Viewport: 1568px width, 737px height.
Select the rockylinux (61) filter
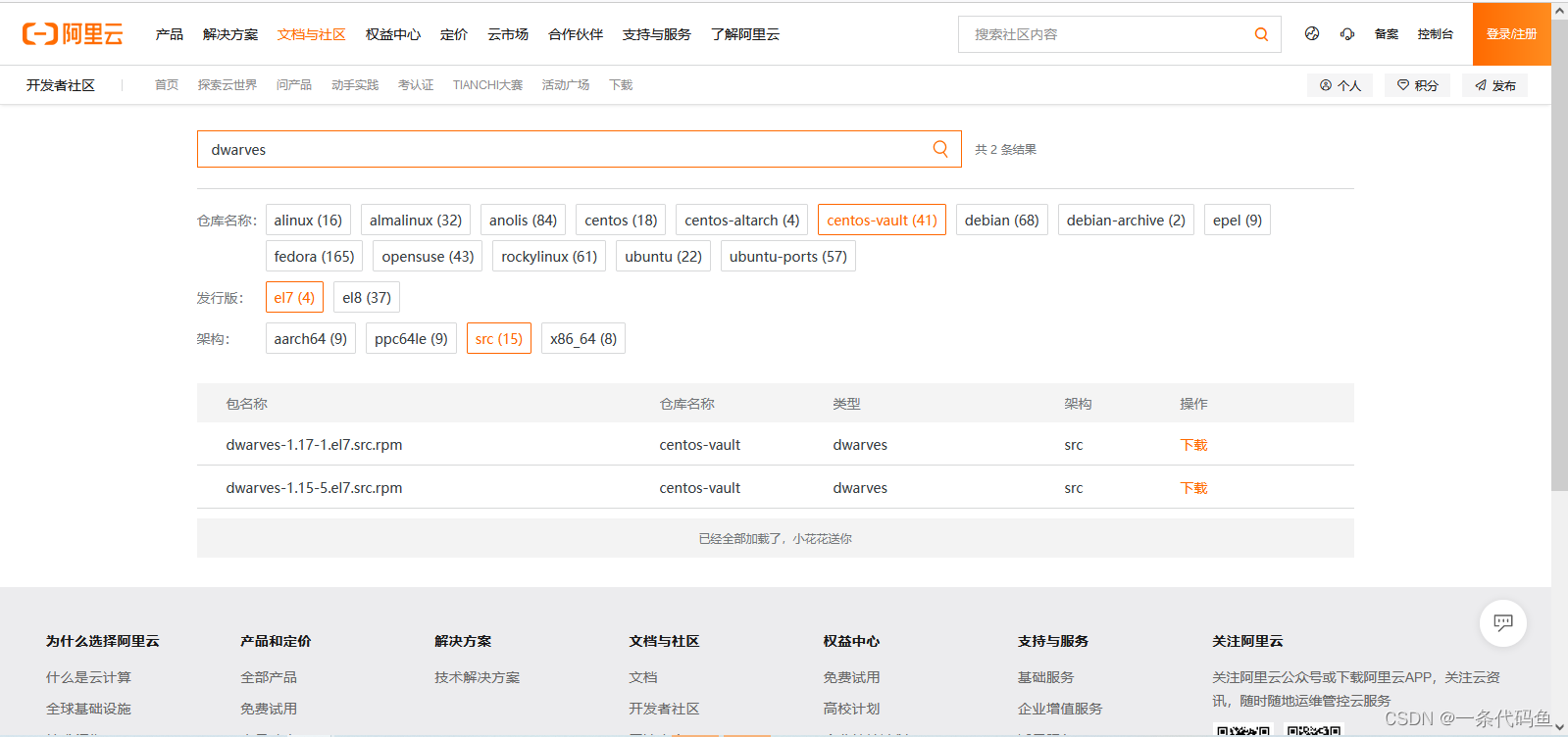[549, 256]
